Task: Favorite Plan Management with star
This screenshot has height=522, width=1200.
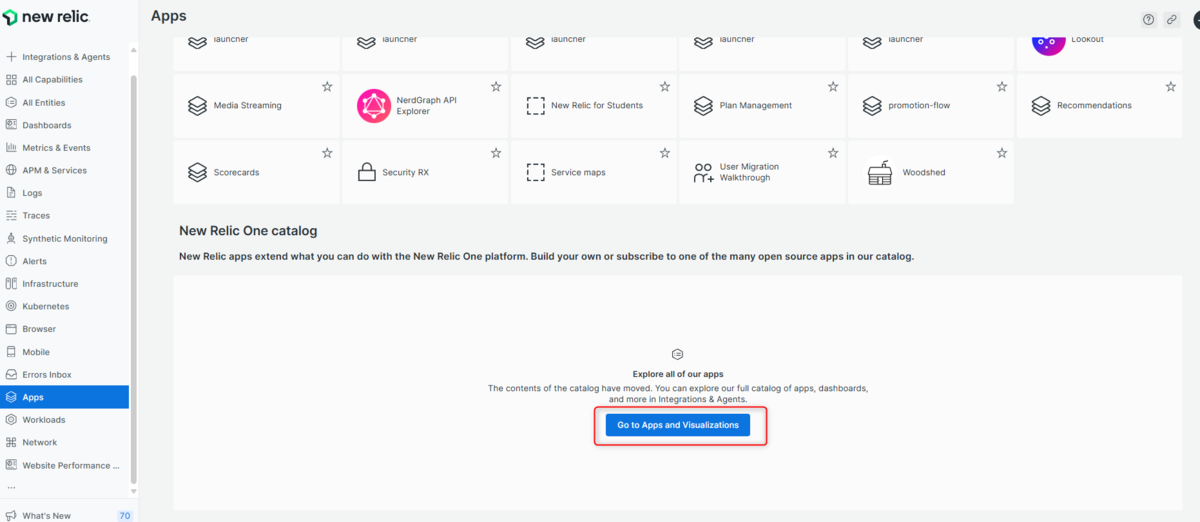Action: coord(833,87)
